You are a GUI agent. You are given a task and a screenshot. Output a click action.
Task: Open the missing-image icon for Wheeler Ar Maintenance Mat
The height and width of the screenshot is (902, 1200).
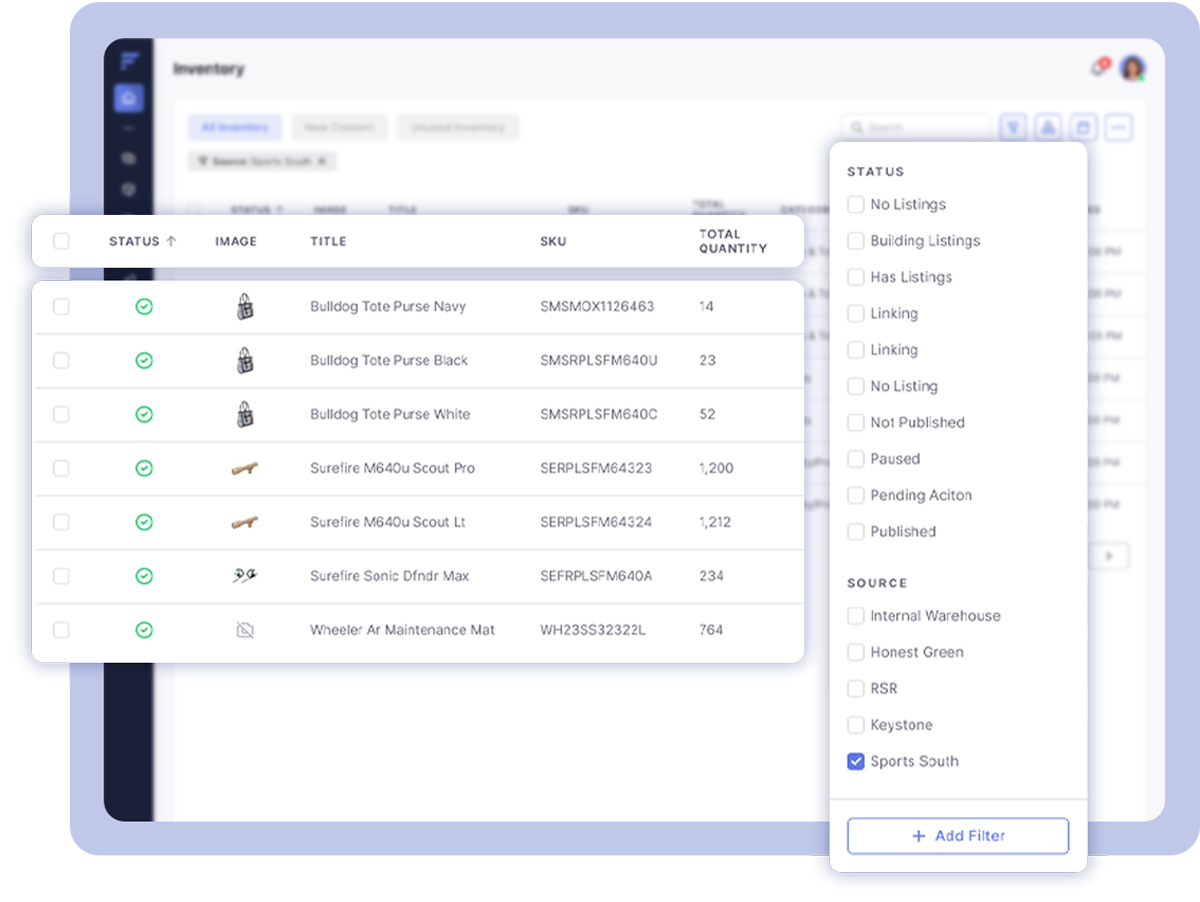[x=243, y=630]
